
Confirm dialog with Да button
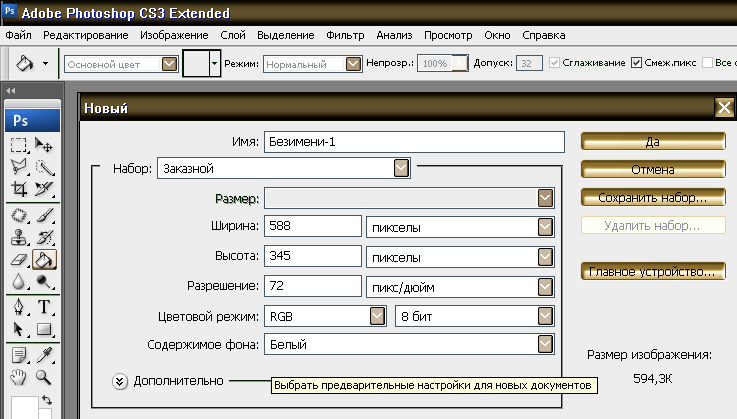(653, 142)
